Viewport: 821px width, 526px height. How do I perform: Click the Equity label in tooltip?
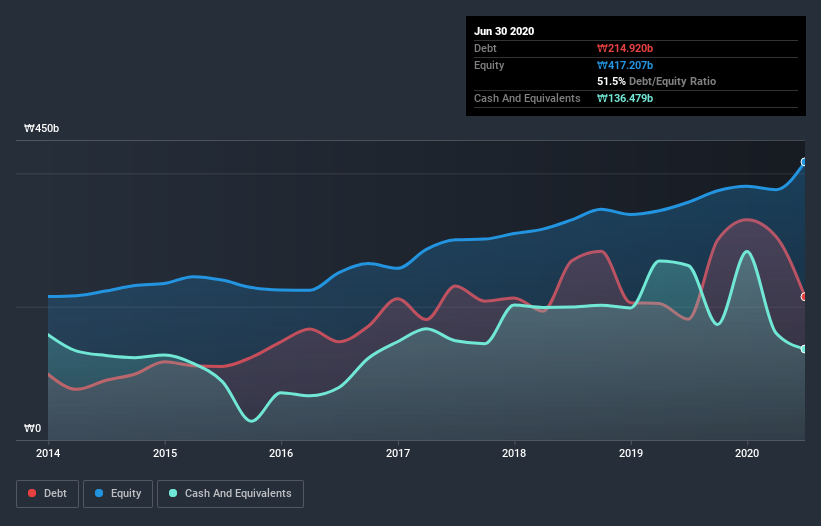[x=489, y=65]
